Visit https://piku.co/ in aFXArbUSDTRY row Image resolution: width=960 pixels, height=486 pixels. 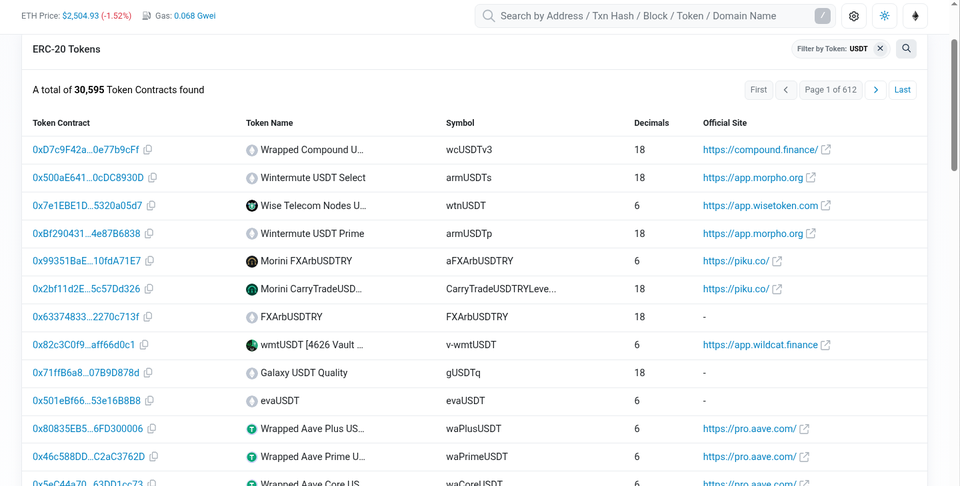point(736,261)
